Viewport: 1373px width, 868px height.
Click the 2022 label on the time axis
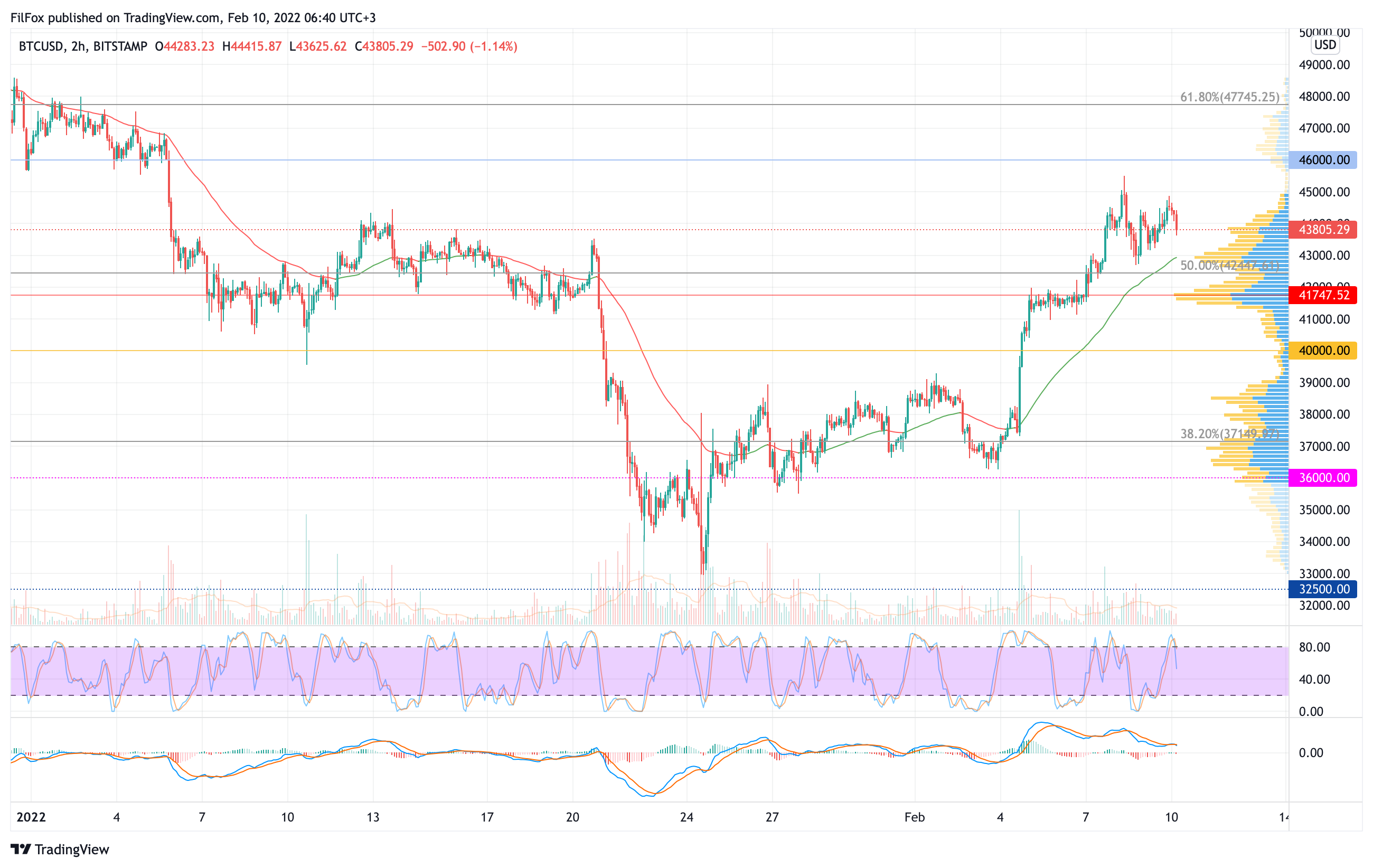(x=31, y=817)
